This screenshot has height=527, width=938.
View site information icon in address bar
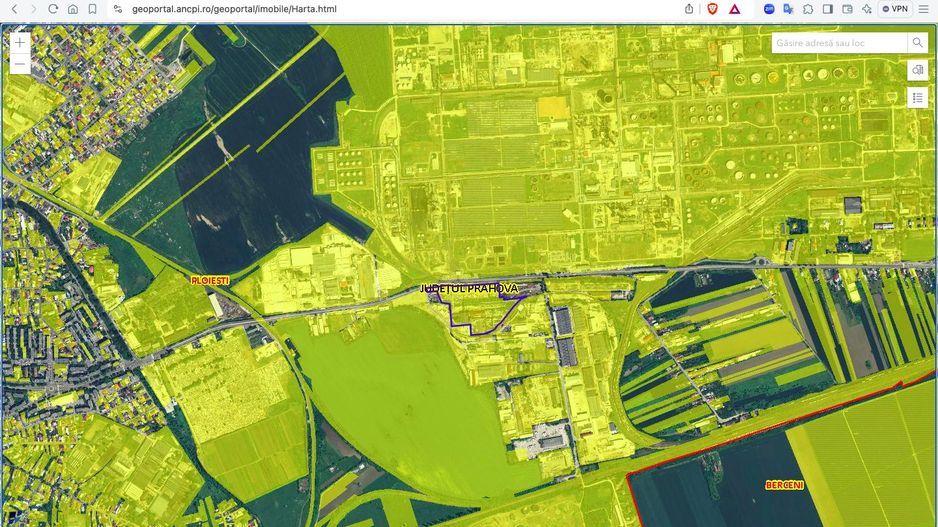coord(118,9)
